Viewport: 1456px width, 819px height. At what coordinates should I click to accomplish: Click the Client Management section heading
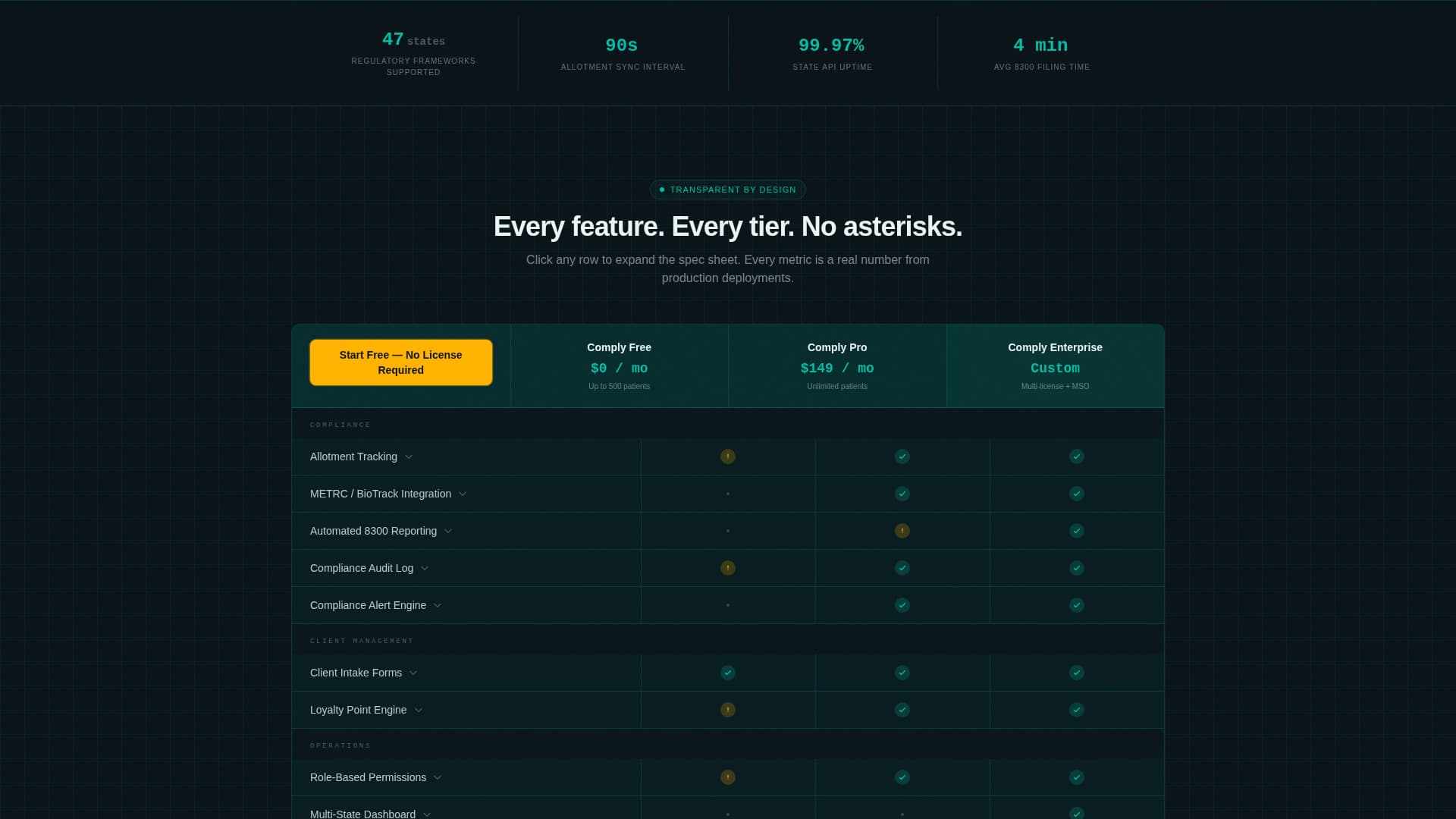[362, 641]
